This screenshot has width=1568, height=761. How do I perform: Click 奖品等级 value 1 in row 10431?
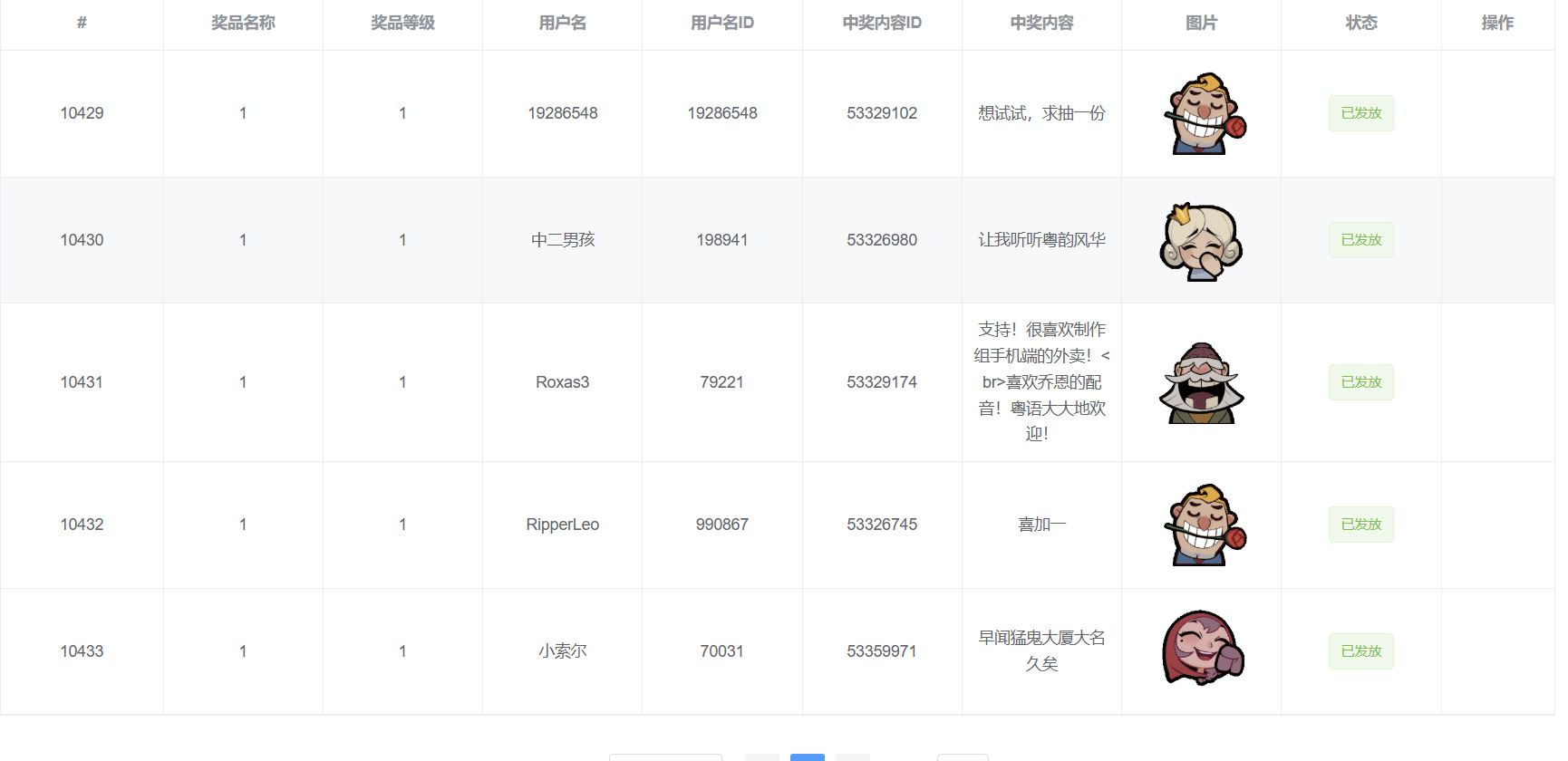[x=402, y=382]
